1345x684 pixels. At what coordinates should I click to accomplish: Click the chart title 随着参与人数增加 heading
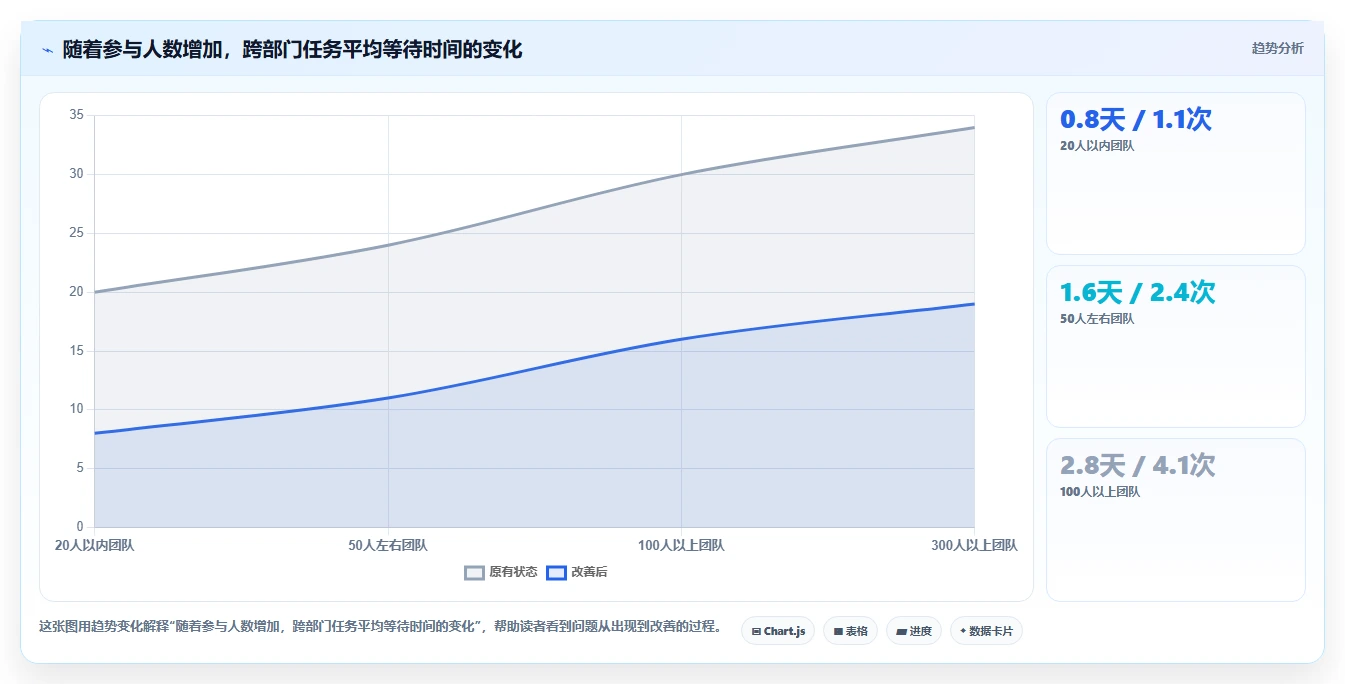coord(292,49)
